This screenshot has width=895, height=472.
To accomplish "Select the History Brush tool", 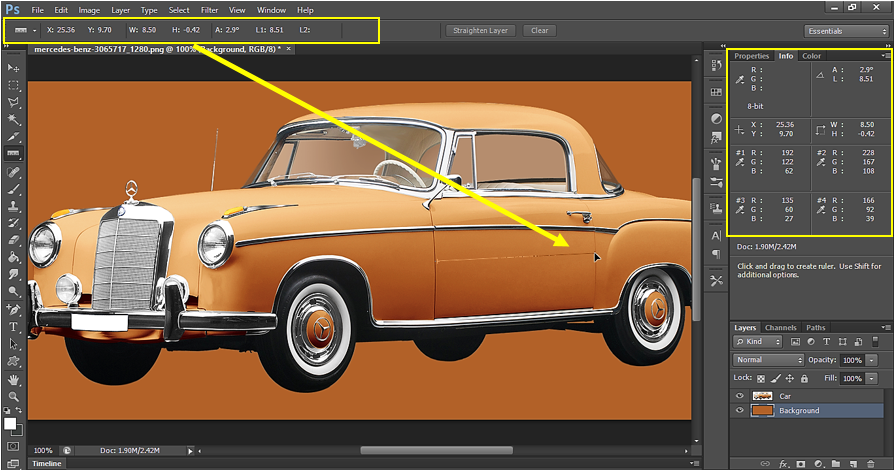I will [14, 223].
